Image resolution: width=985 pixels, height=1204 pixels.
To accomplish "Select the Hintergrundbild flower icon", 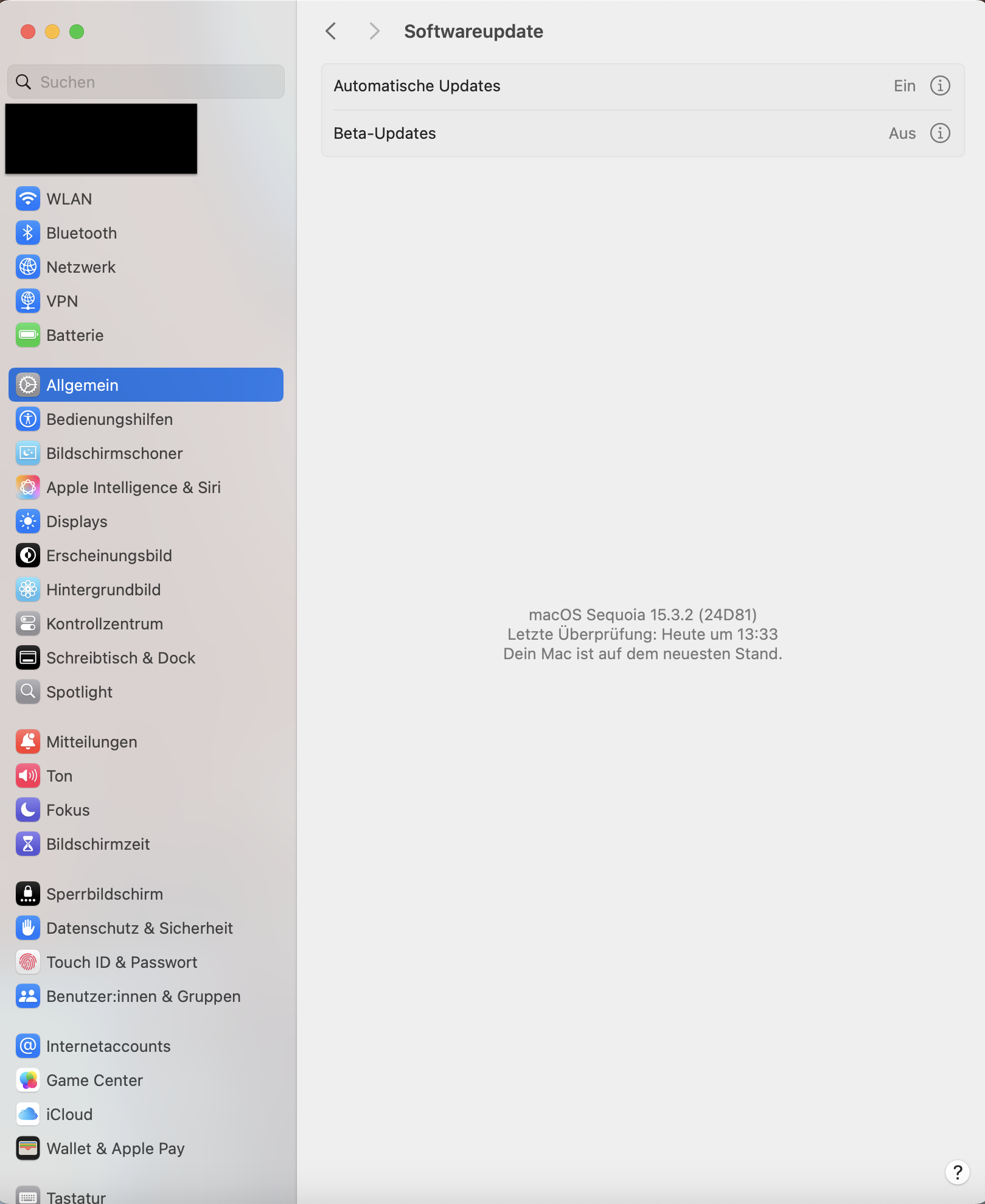I will (28, 590).
